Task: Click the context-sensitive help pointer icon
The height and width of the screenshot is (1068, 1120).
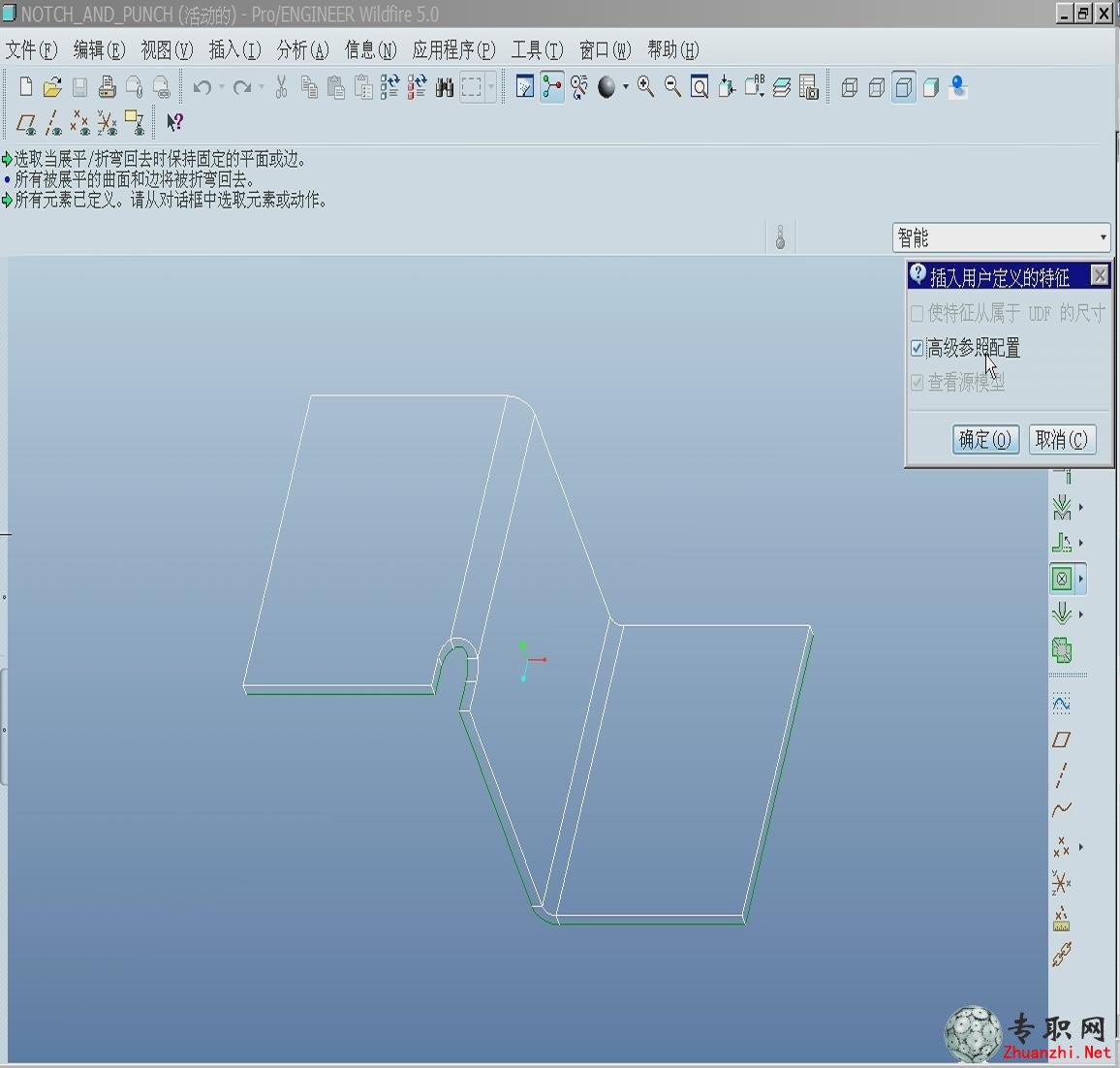Action: tap(175, 123)
